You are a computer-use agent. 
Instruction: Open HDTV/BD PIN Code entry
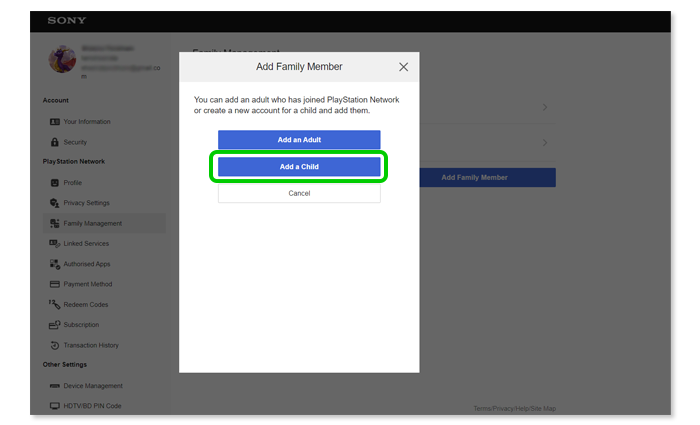point(92,406)
